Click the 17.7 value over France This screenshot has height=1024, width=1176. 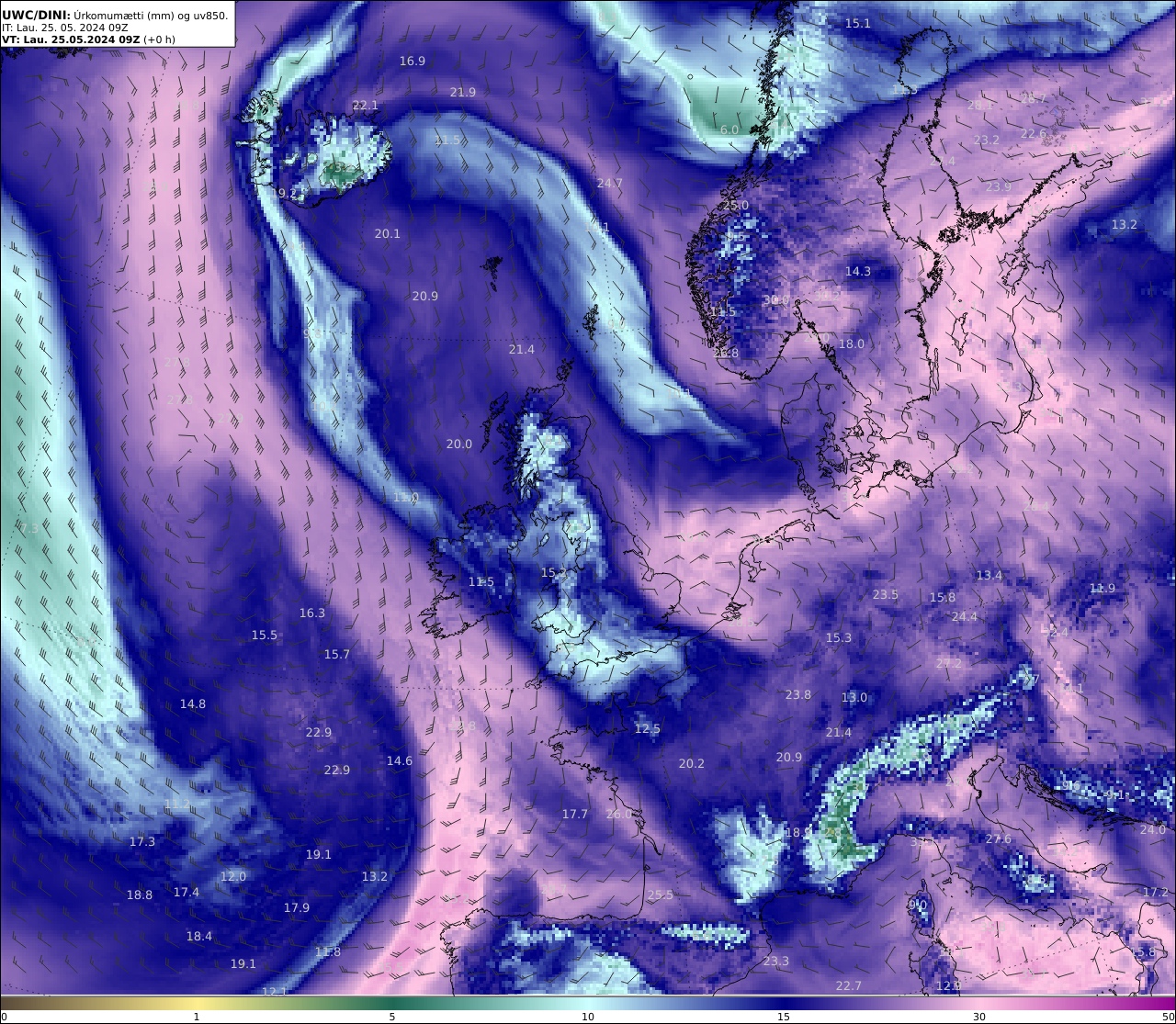point(575,814)
